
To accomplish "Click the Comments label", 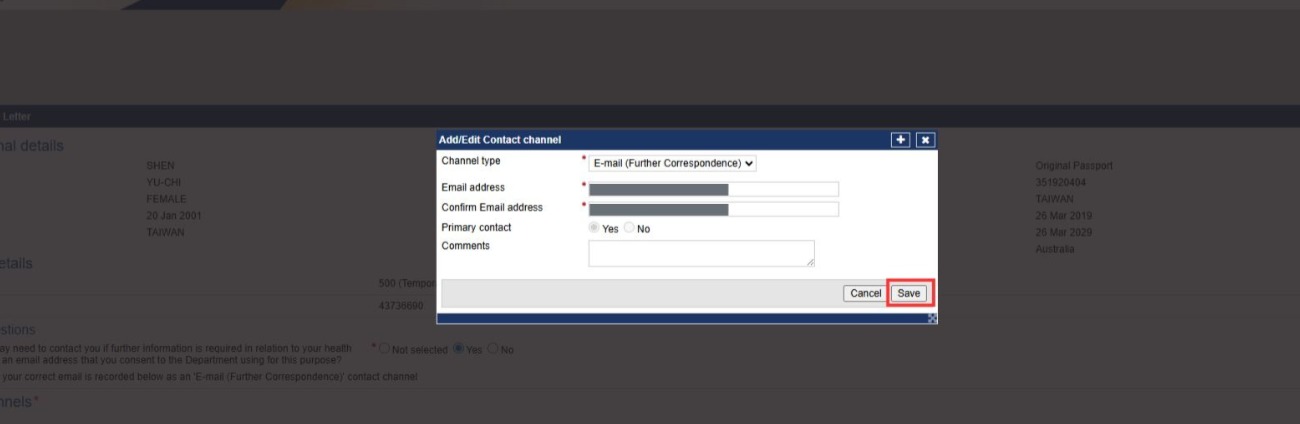I will point(465,246).
